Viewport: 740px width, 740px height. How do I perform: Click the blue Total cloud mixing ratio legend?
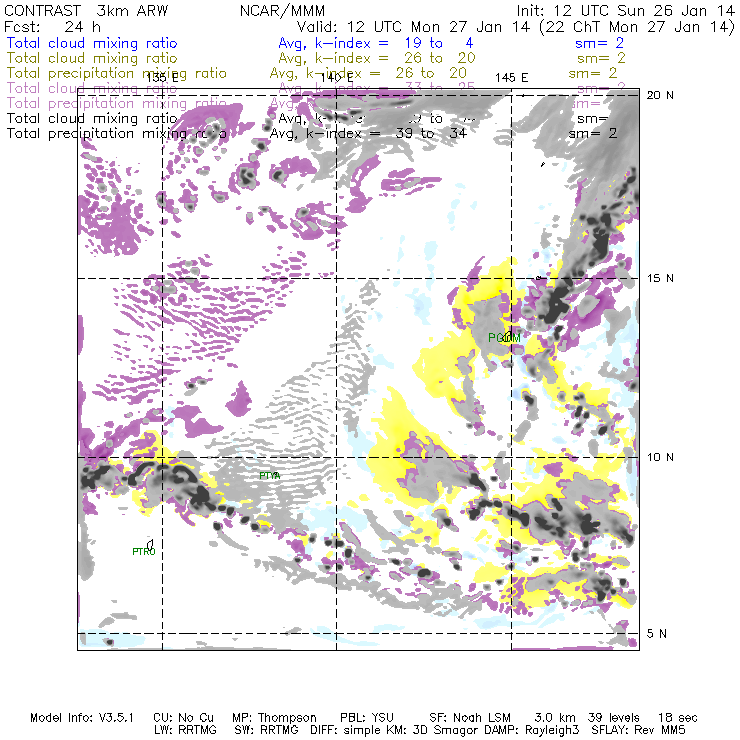pyautogui.click(x=92, y=43)
